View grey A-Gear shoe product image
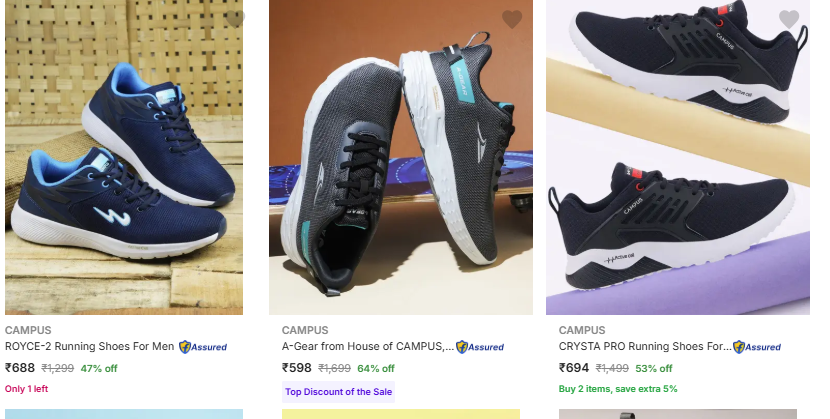Screen dimensions: 830x419 tap(401, 157)
